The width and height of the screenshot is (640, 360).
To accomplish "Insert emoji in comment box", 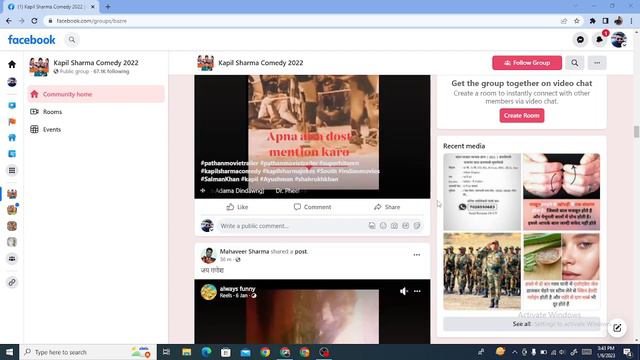I will (383, 225).
